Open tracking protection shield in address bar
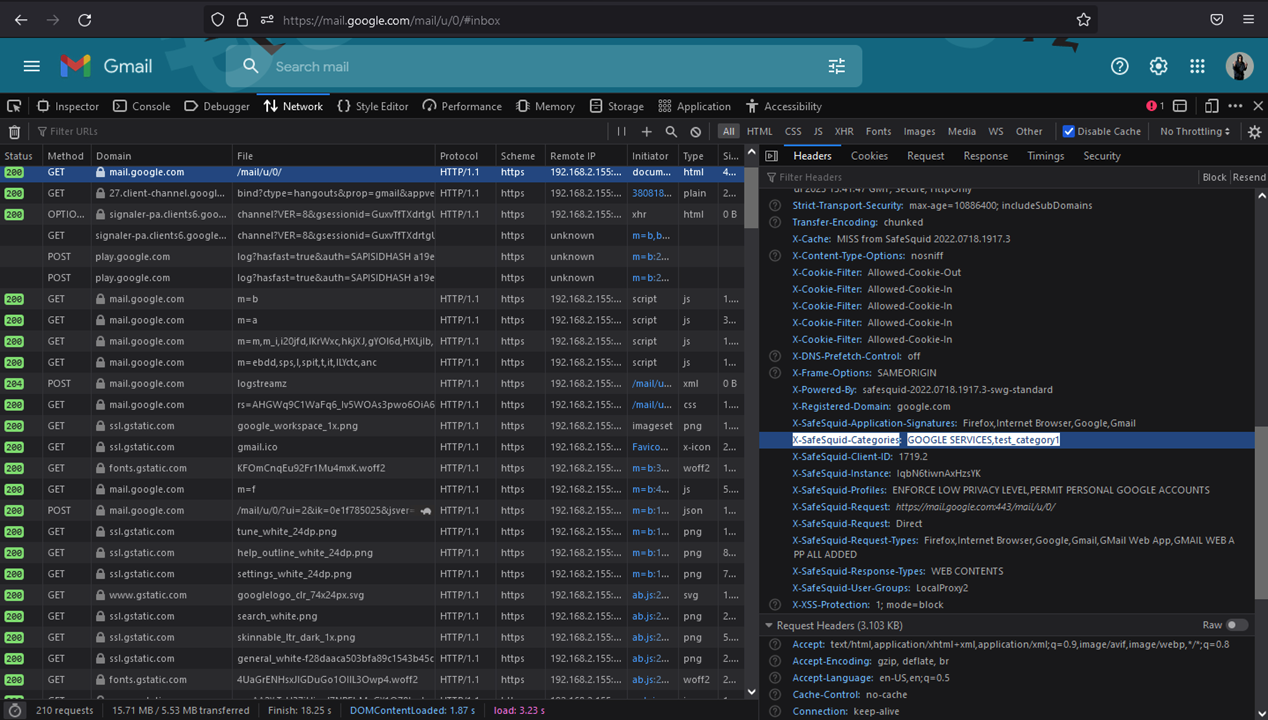 coord(218,20)
